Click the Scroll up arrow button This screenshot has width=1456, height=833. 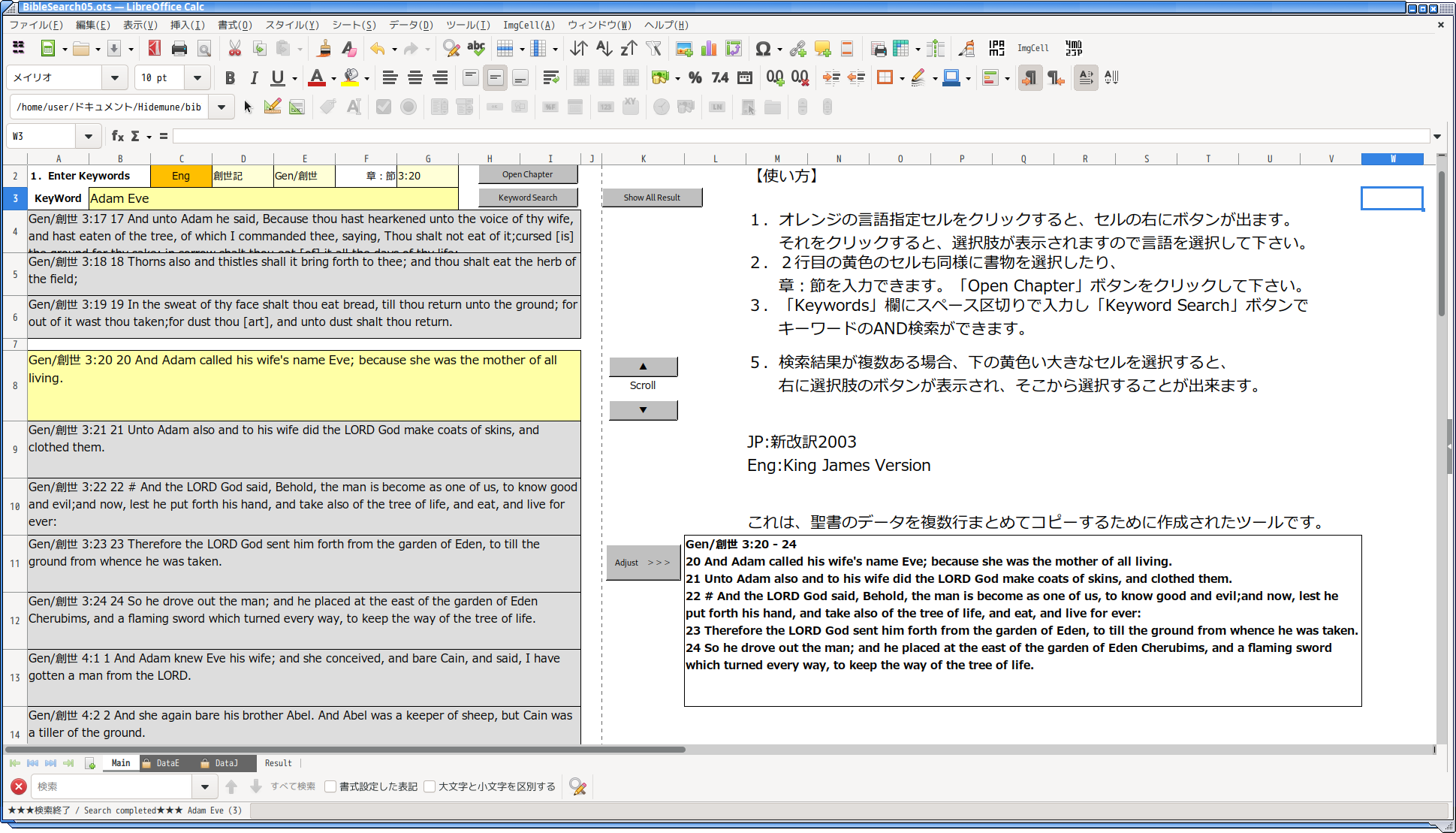(643, 367)
